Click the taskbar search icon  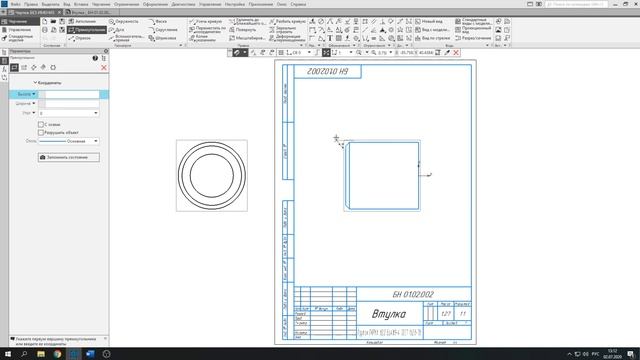(24, 354)
